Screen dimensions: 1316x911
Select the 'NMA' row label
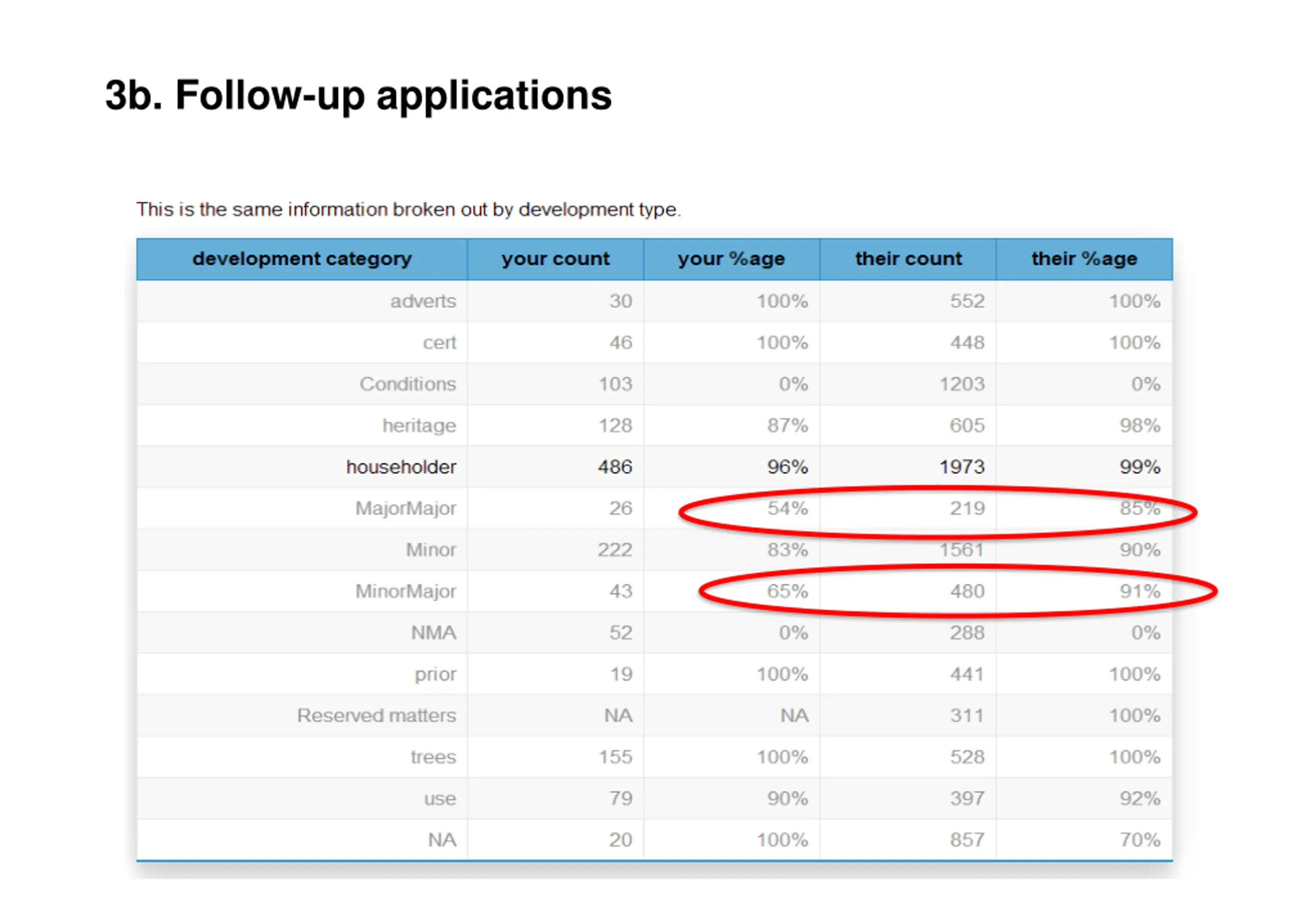coord(433,632)
